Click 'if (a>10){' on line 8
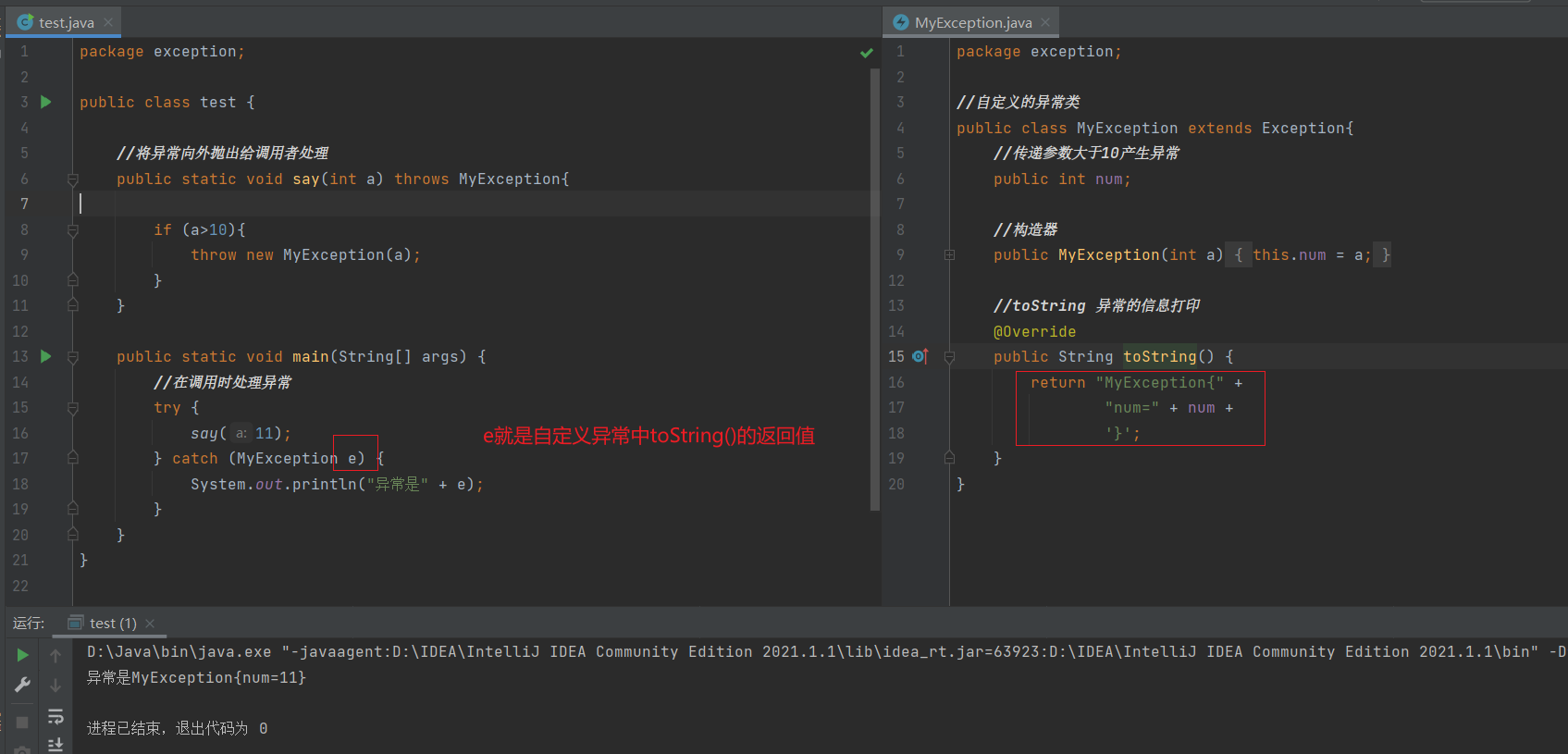This screenshot has height=754, width=1568. tap(200, 229)
